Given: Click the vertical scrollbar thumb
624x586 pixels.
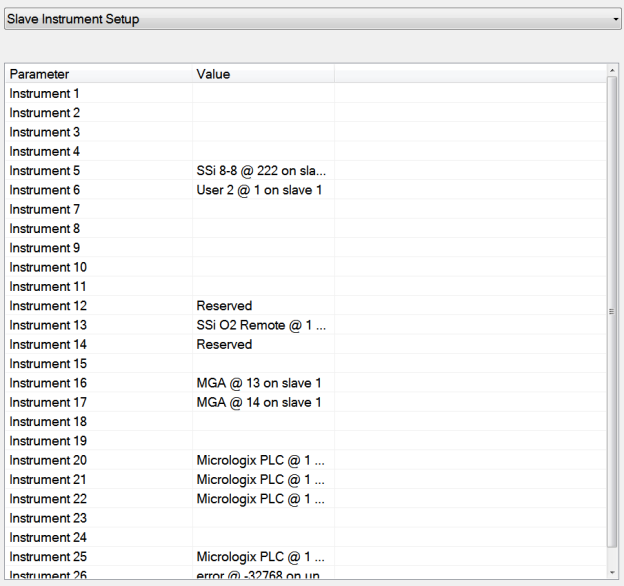Looking at the screenshot, I should point(612,312).
